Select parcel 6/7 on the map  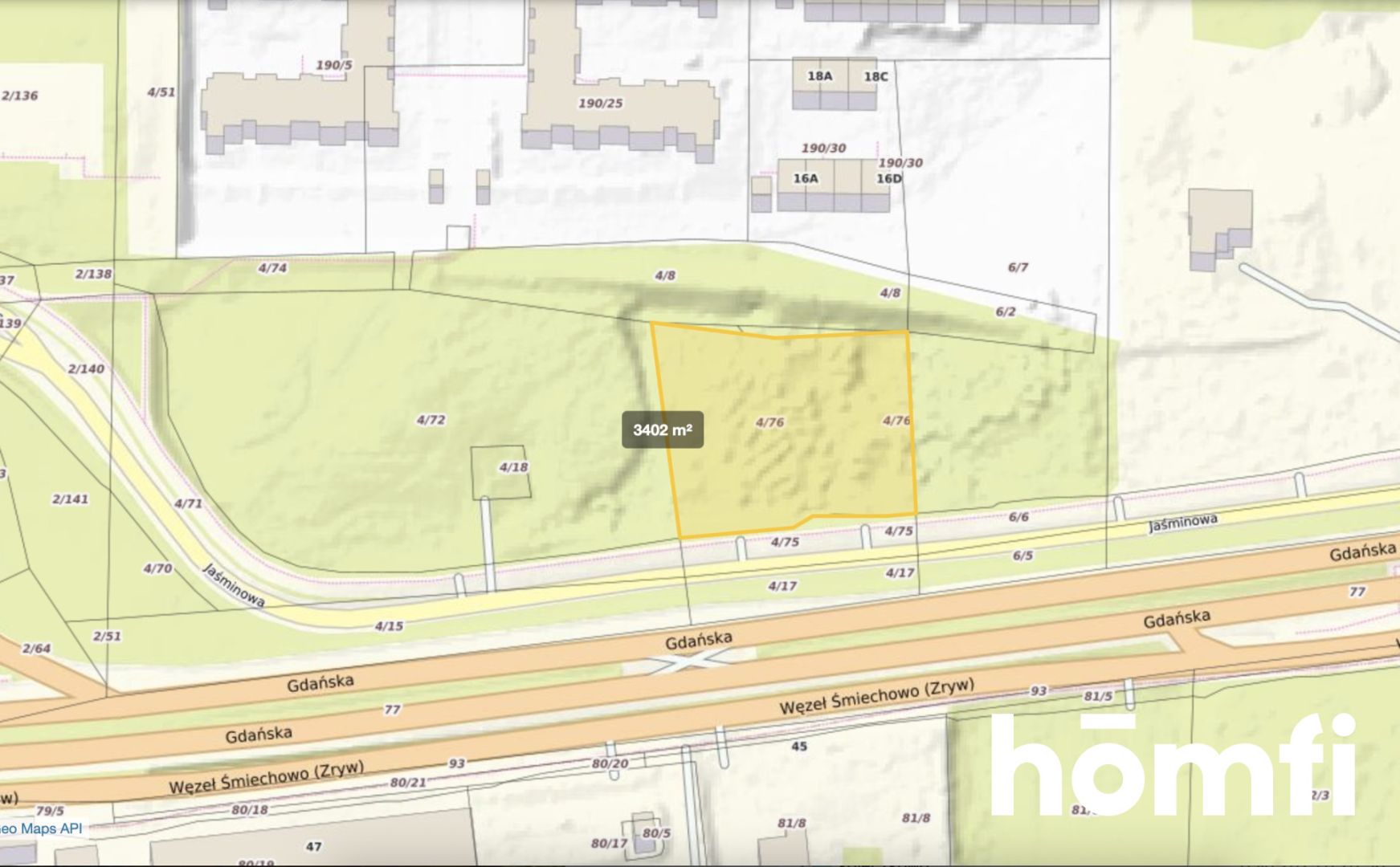coord(1017,267)
